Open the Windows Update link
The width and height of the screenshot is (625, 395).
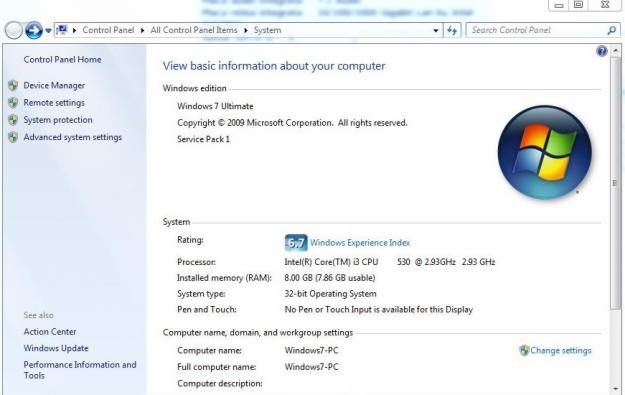pyautogui.click(x=56, y=348)
